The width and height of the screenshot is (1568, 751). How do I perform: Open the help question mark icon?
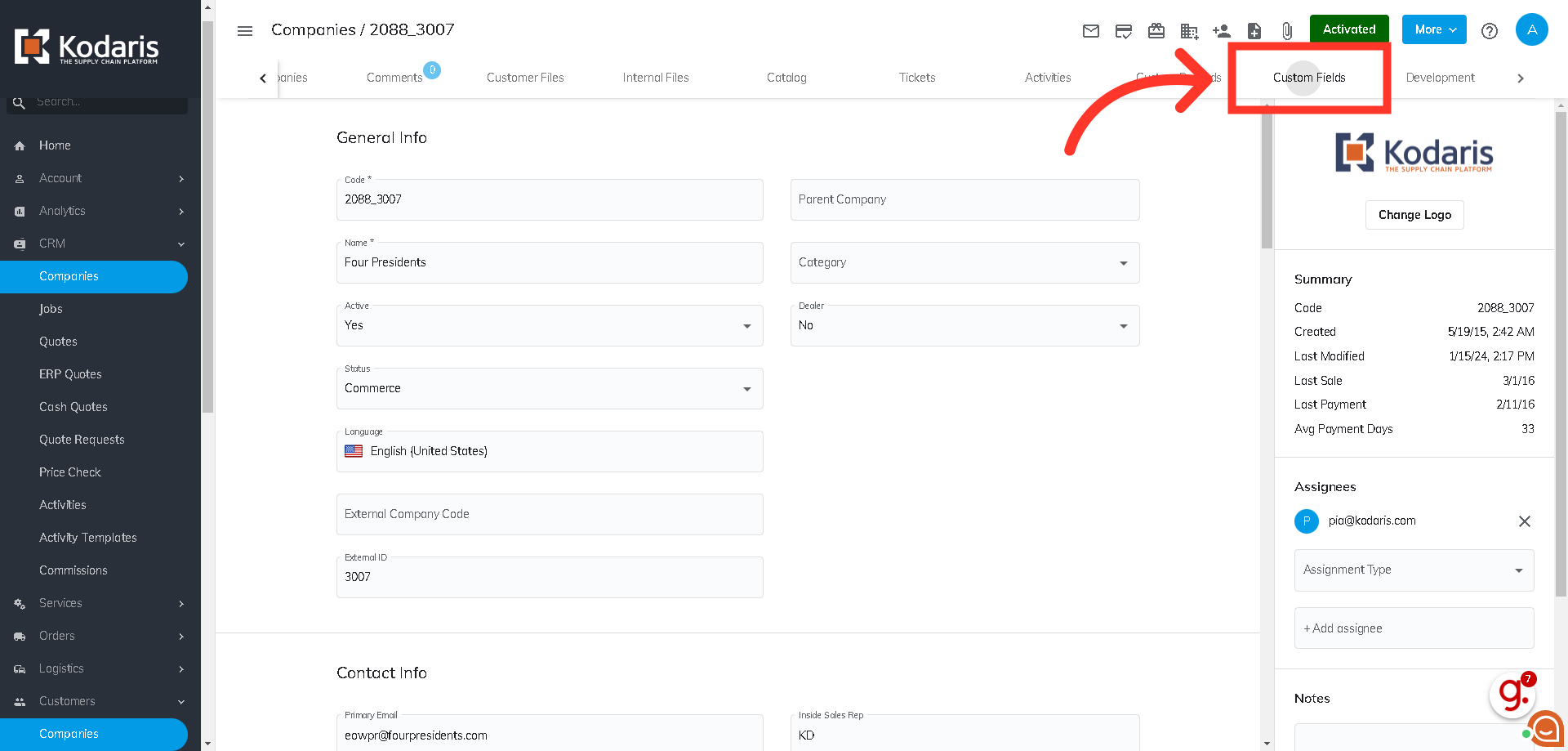point(1490,31)
